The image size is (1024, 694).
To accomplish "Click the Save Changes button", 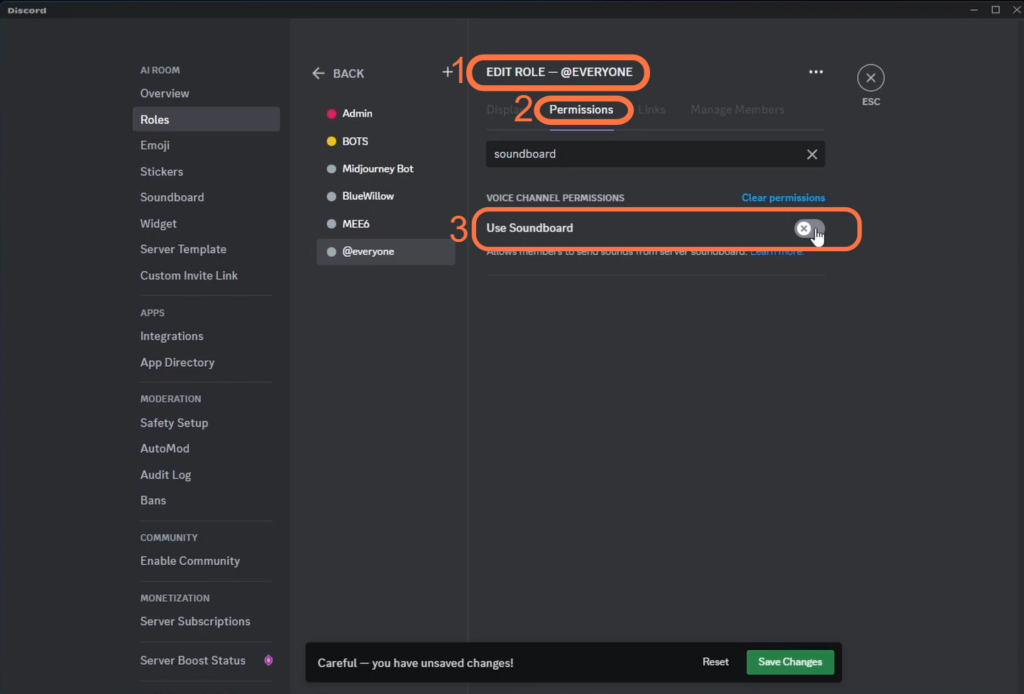I will click(790, 662).
